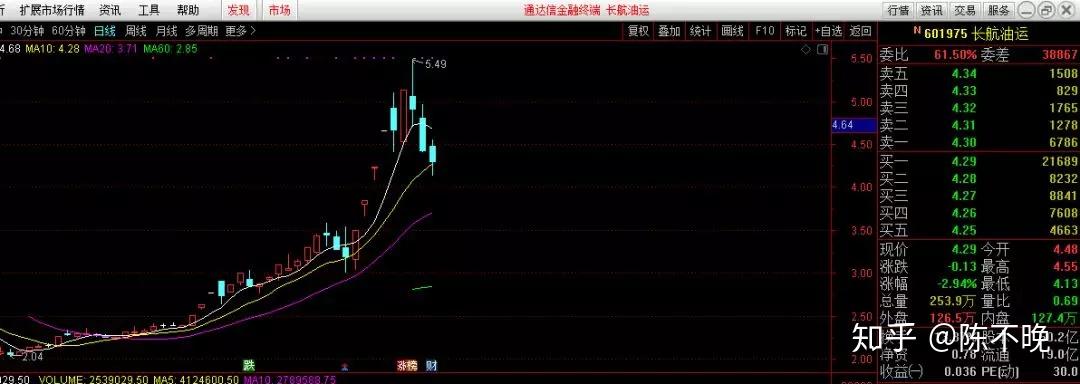Select the 30分钟 chart period
This screenshot has height=384, width=1080.
pos(28,31)
